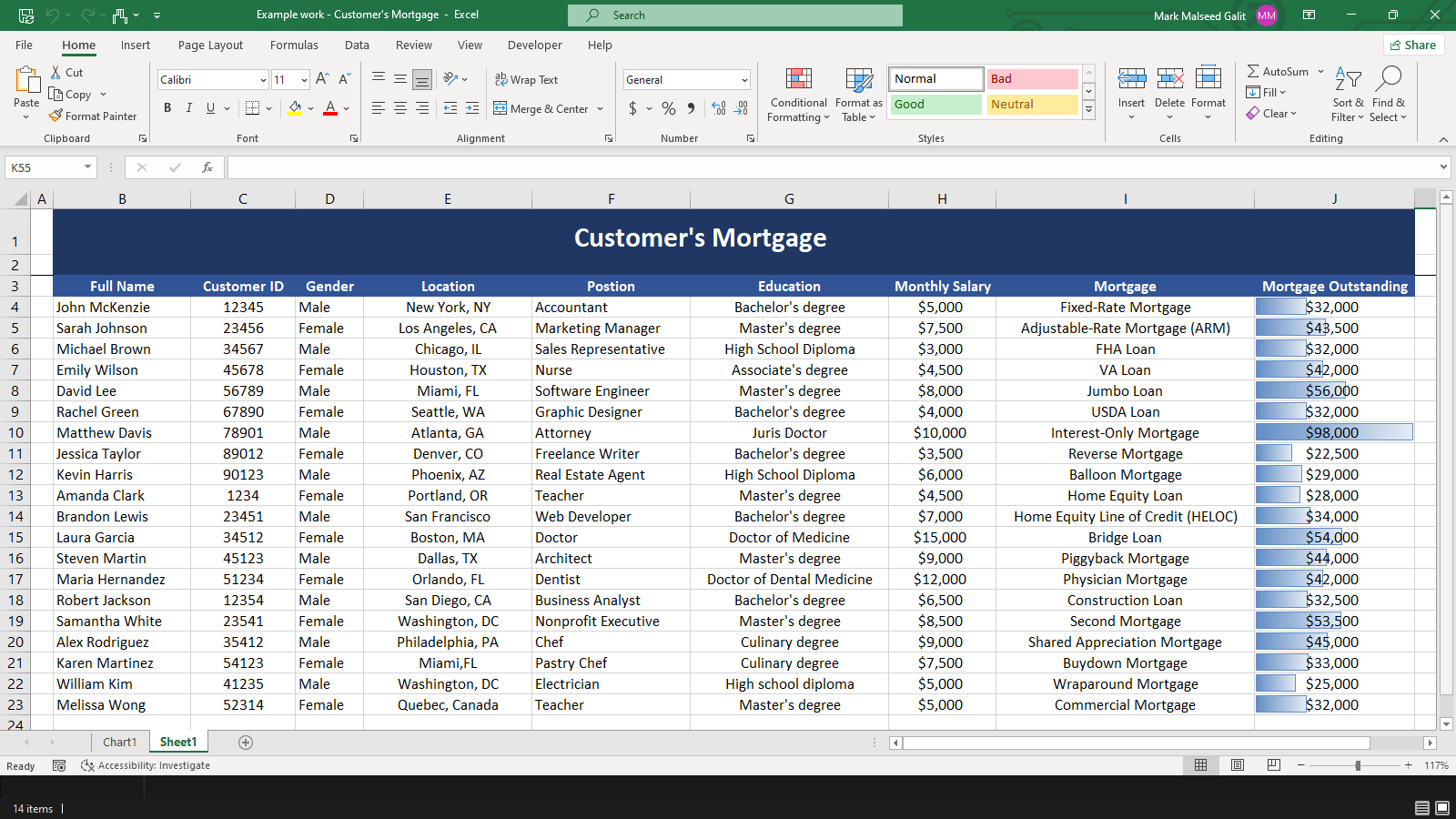Expand the cell Styles gallery

1088,109
